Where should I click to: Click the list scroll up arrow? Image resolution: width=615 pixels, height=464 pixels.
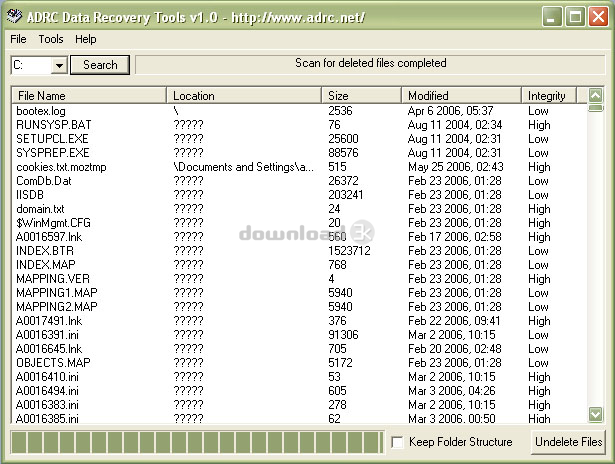tap(595, 95)
